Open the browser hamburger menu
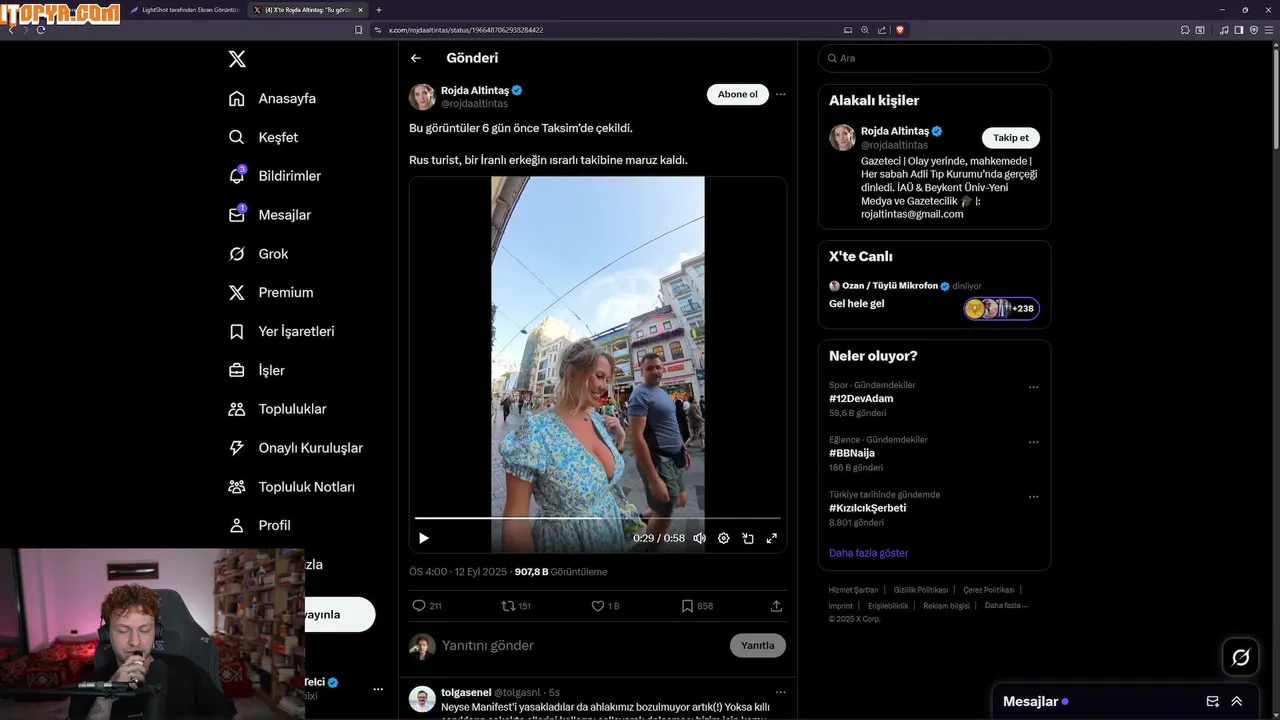This screenshot has height=720, width=1280. tap(1269, 30)
